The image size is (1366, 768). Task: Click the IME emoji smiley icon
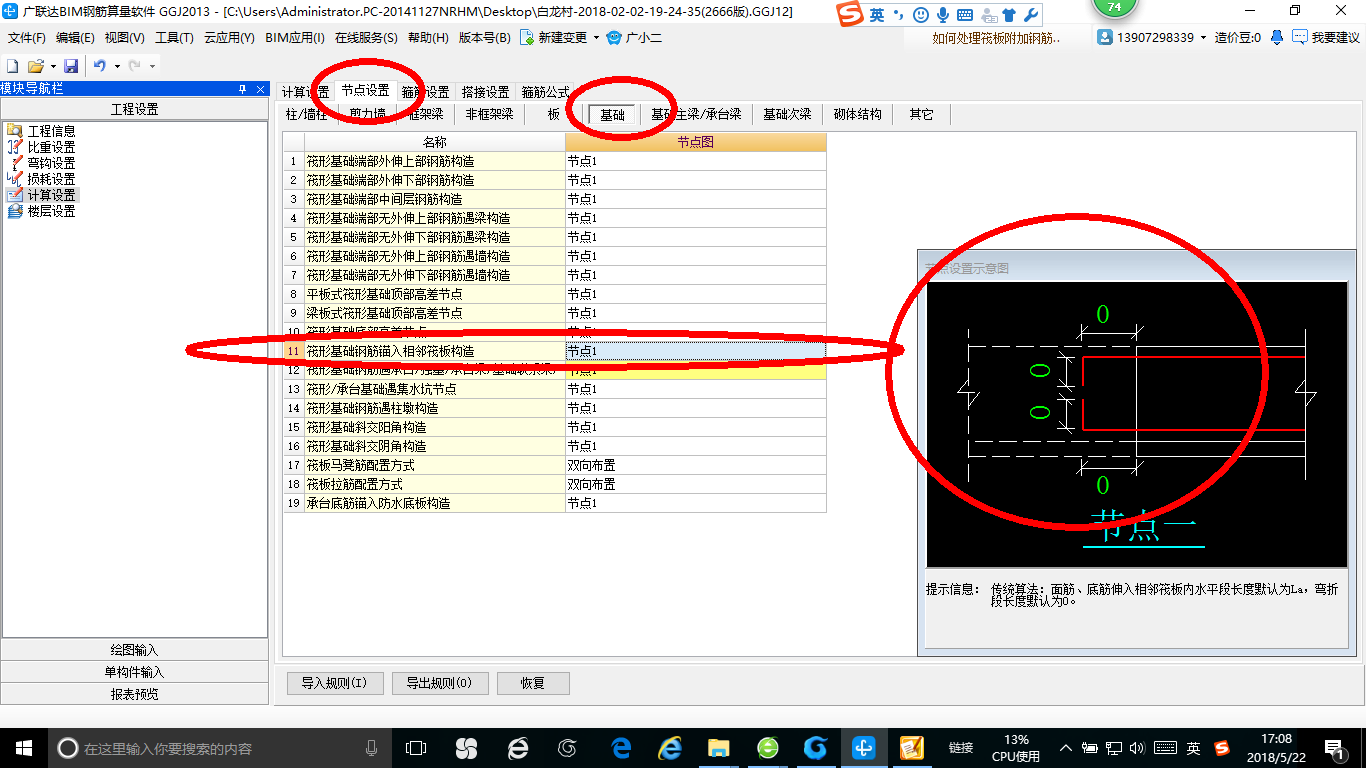(x=920, y=15)
